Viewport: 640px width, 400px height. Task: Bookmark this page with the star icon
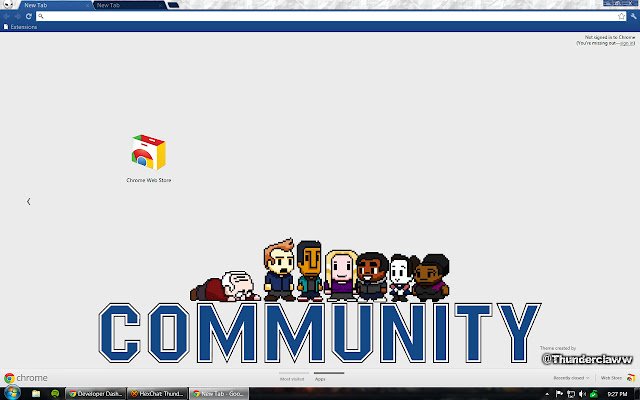click(621, 16)
